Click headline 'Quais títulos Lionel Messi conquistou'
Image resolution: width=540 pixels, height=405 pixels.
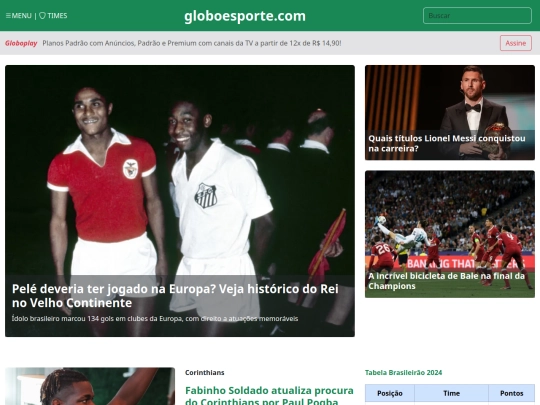point(447,143)
